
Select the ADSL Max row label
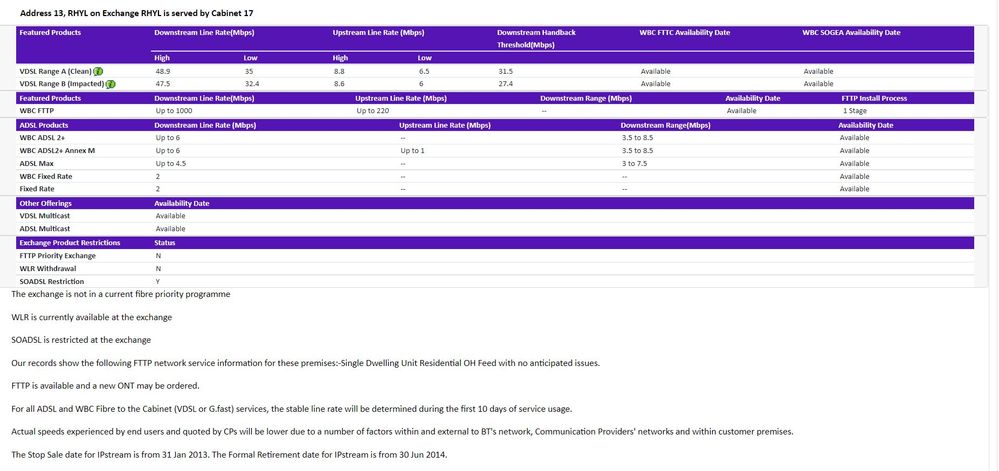click(x=37, y=163)
